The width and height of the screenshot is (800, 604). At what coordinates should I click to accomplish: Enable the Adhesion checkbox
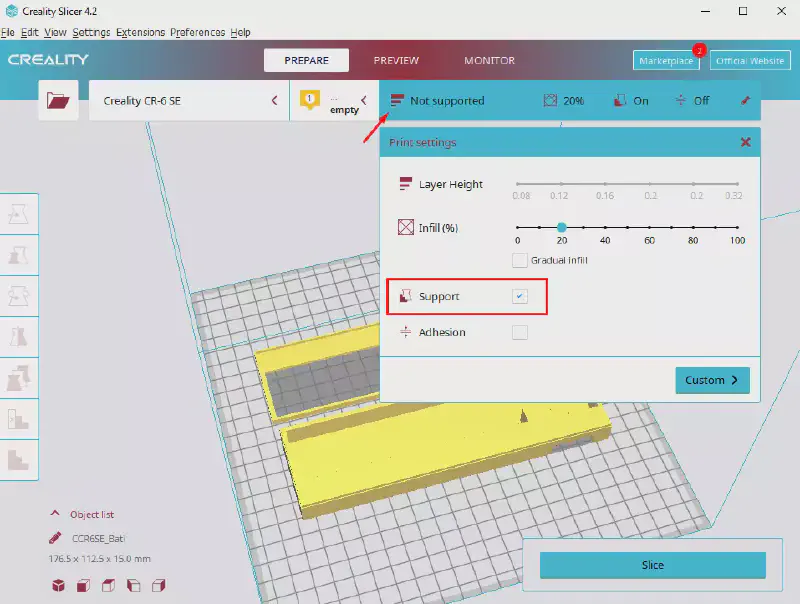pos(519,332)
